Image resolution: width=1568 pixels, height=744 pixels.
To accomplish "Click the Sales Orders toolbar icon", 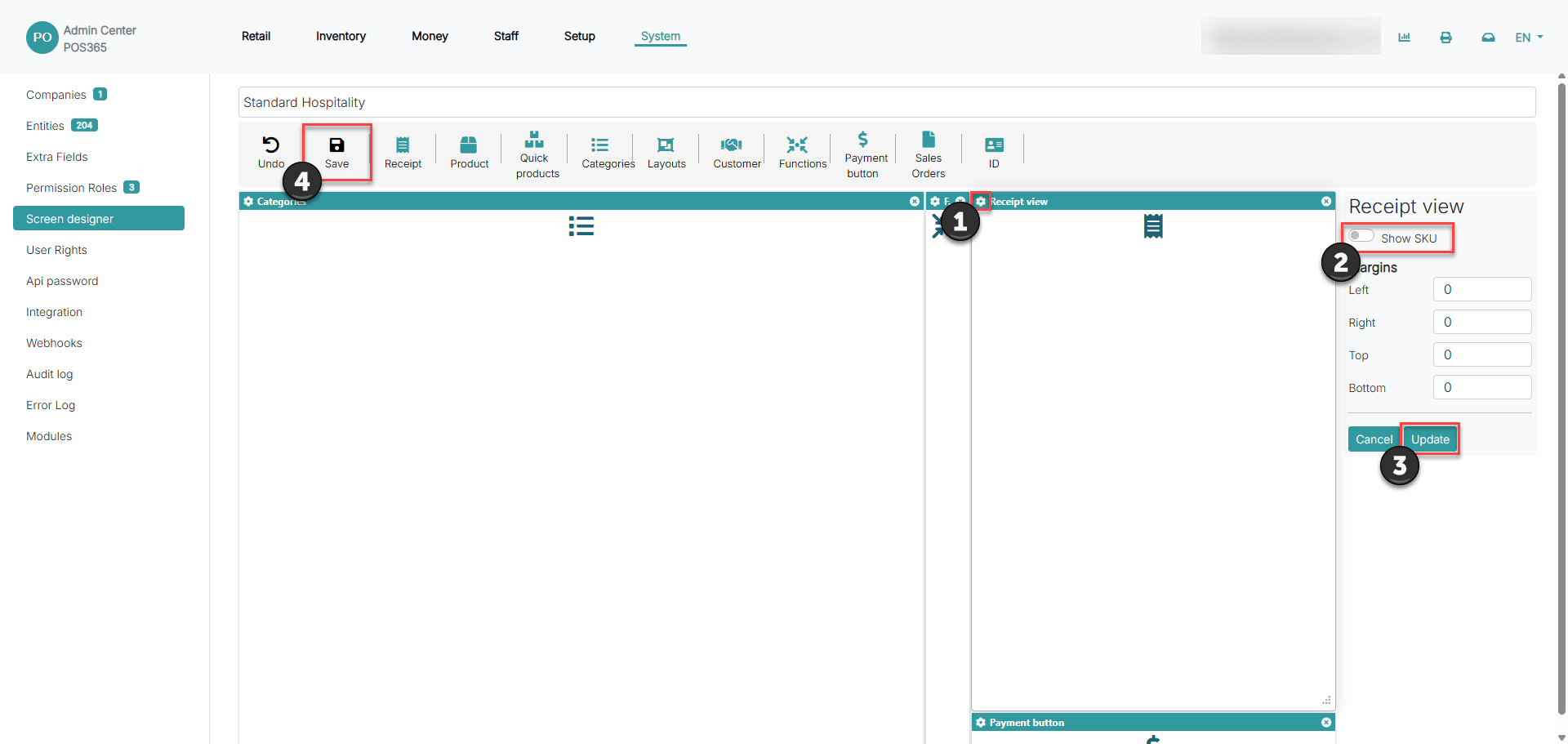I will 929,154.
